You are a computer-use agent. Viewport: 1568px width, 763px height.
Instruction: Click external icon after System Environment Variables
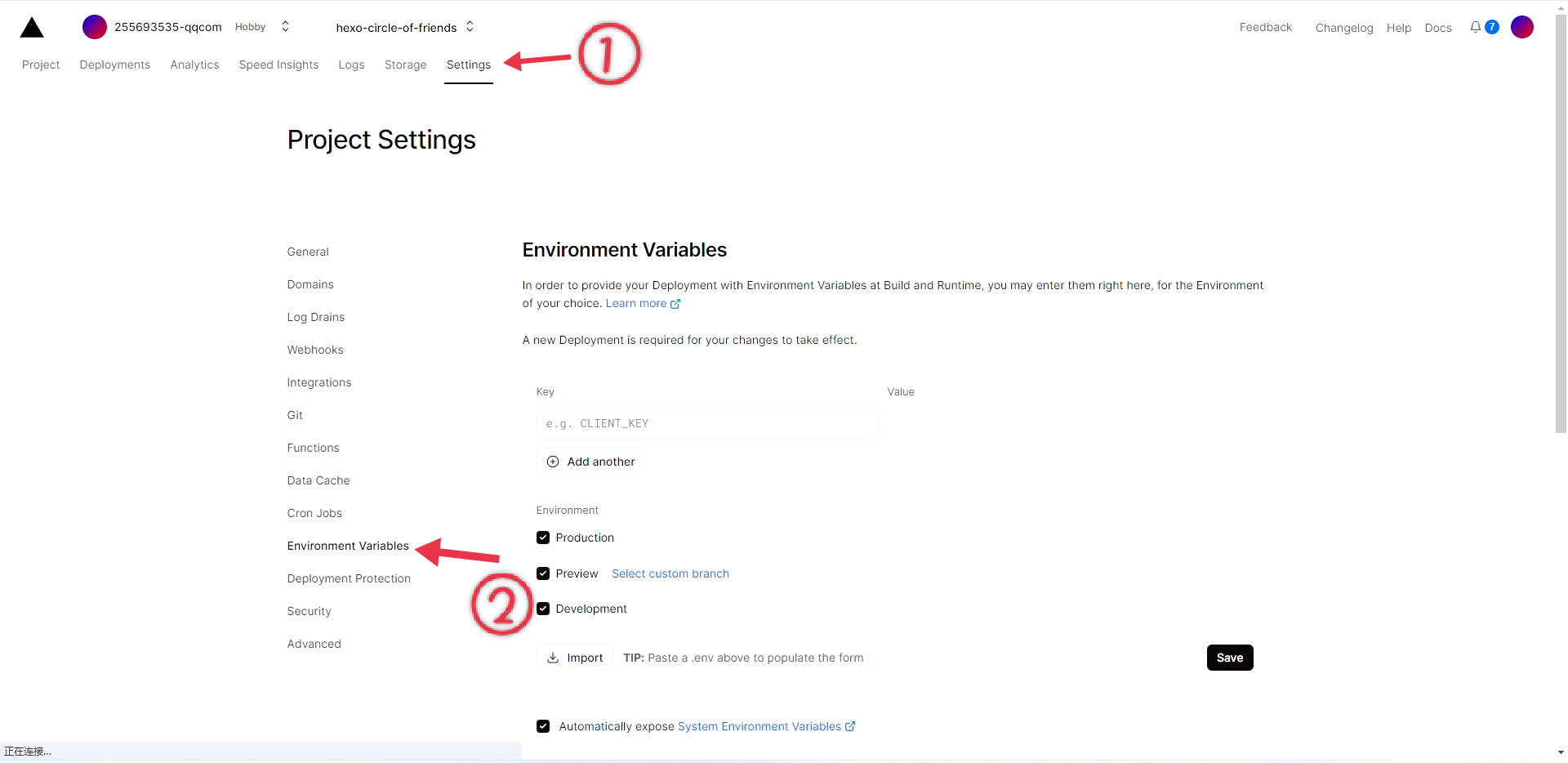coord(850,726)
